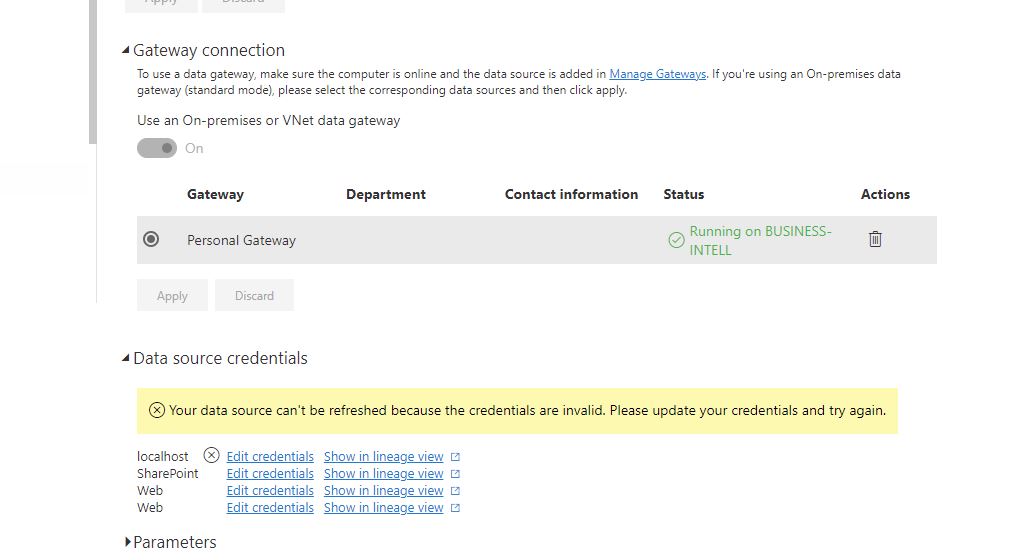Edit credentials for localhost
The image size is (1031, 560).
270,457
